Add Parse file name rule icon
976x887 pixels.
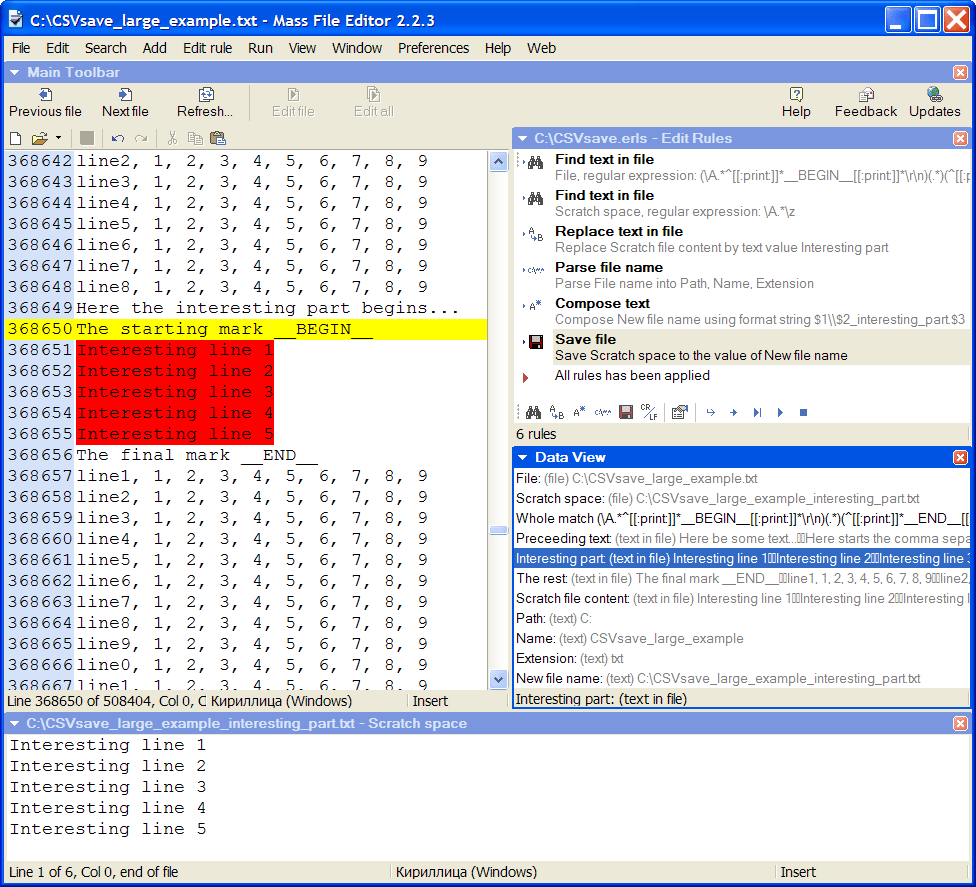point(603,412)
